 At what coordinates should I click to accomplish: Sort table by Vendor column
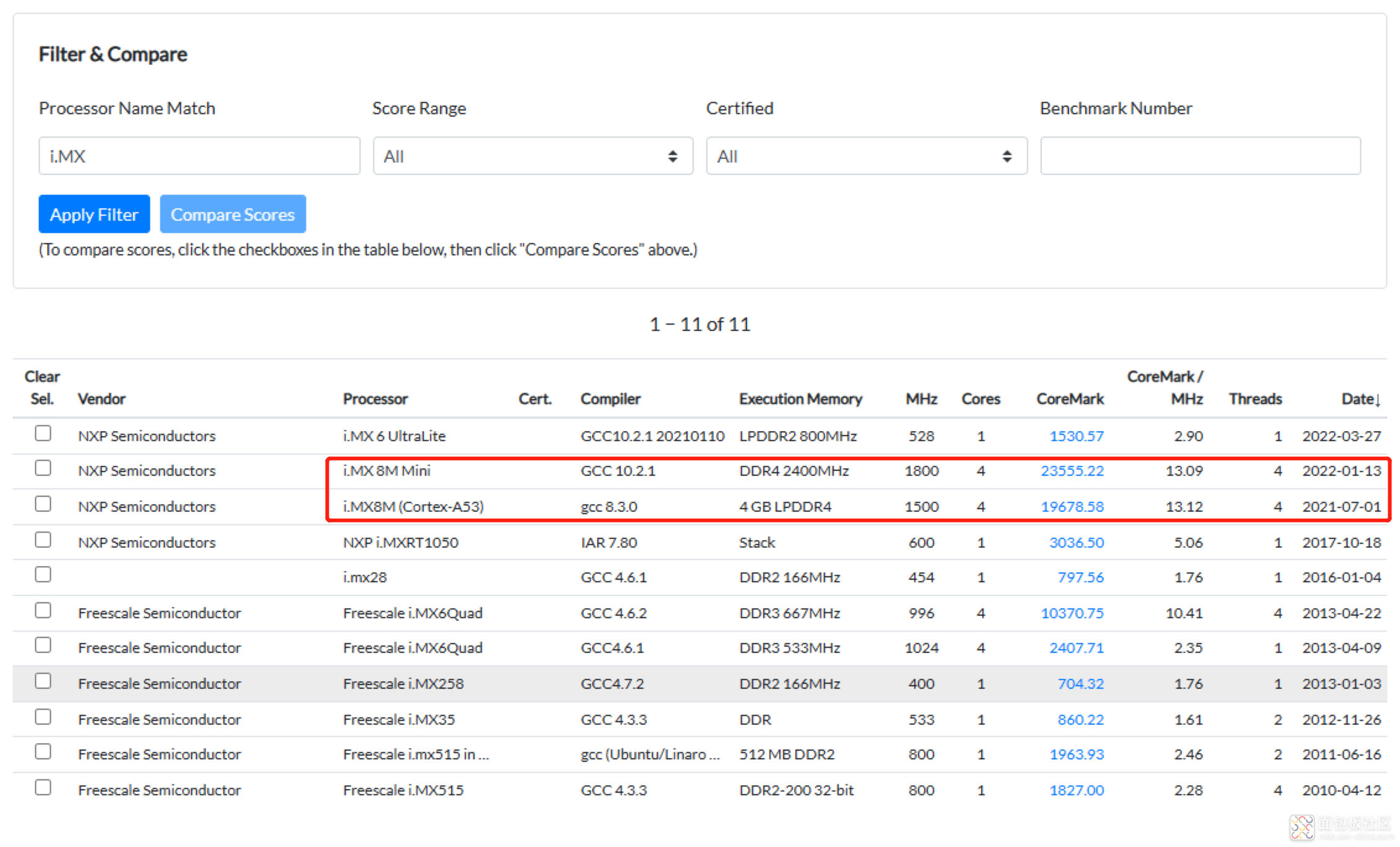click(x=102, y=399)
